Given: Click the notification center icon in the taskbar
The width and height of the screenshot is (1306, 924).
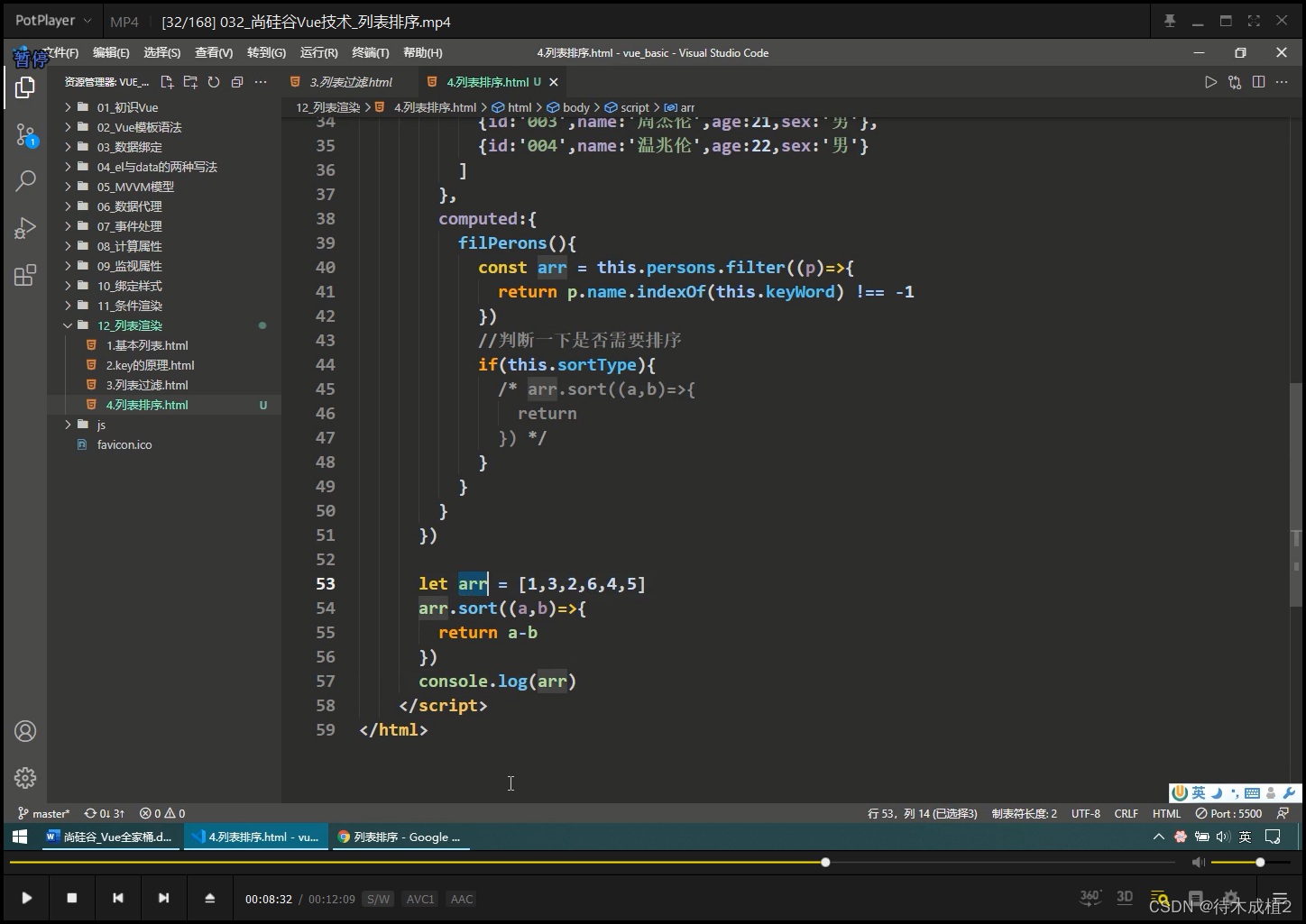Looking at the screenshot, I should click(1273, 837).
